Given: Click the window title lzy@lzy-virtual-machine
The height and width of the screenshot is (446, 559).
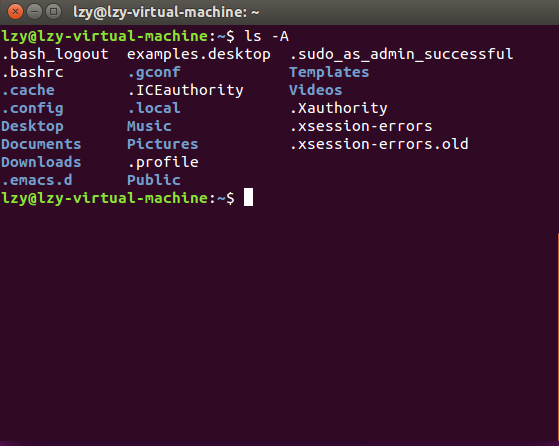Looking at the screenshot, I should tap(166, 12).
